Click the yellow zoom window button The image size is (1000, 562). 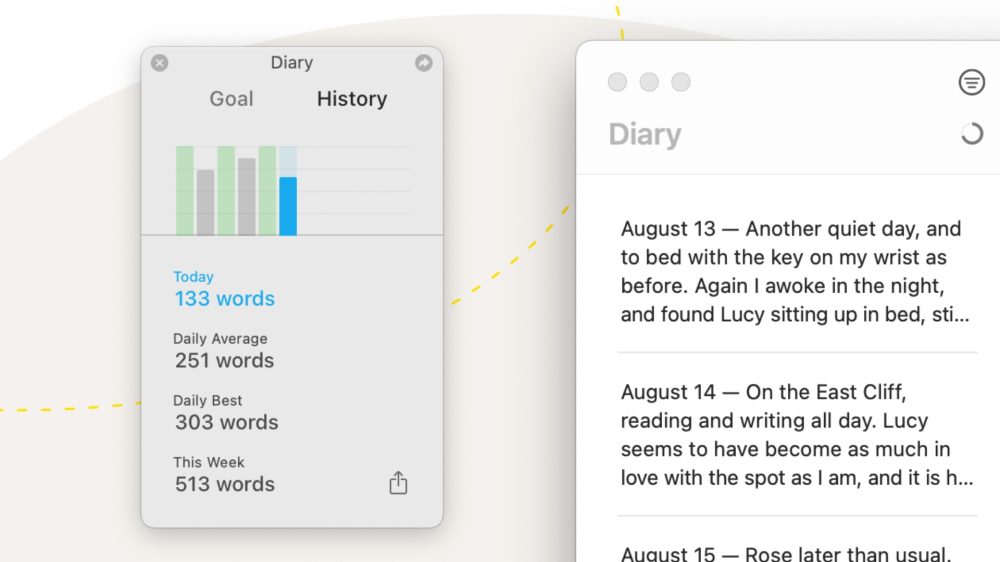click(681, 82)
